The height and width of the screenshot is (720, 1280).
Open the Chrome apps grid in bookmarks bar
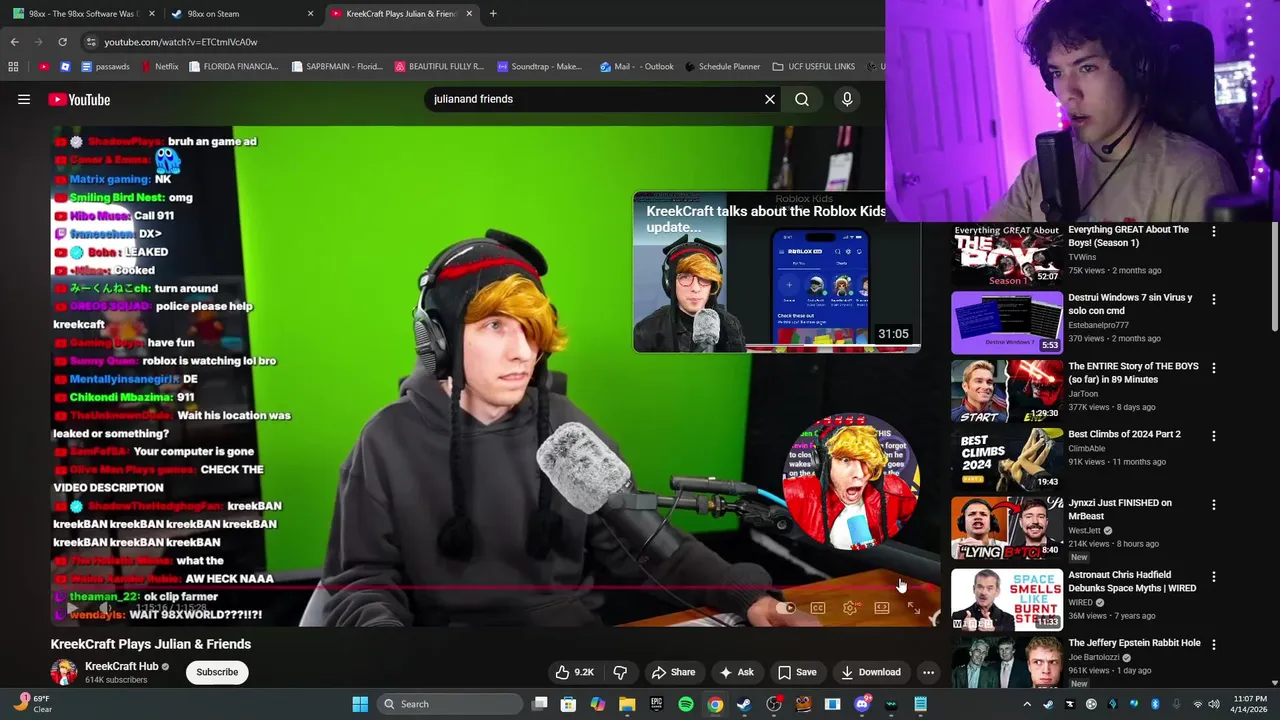coord(13,67)
